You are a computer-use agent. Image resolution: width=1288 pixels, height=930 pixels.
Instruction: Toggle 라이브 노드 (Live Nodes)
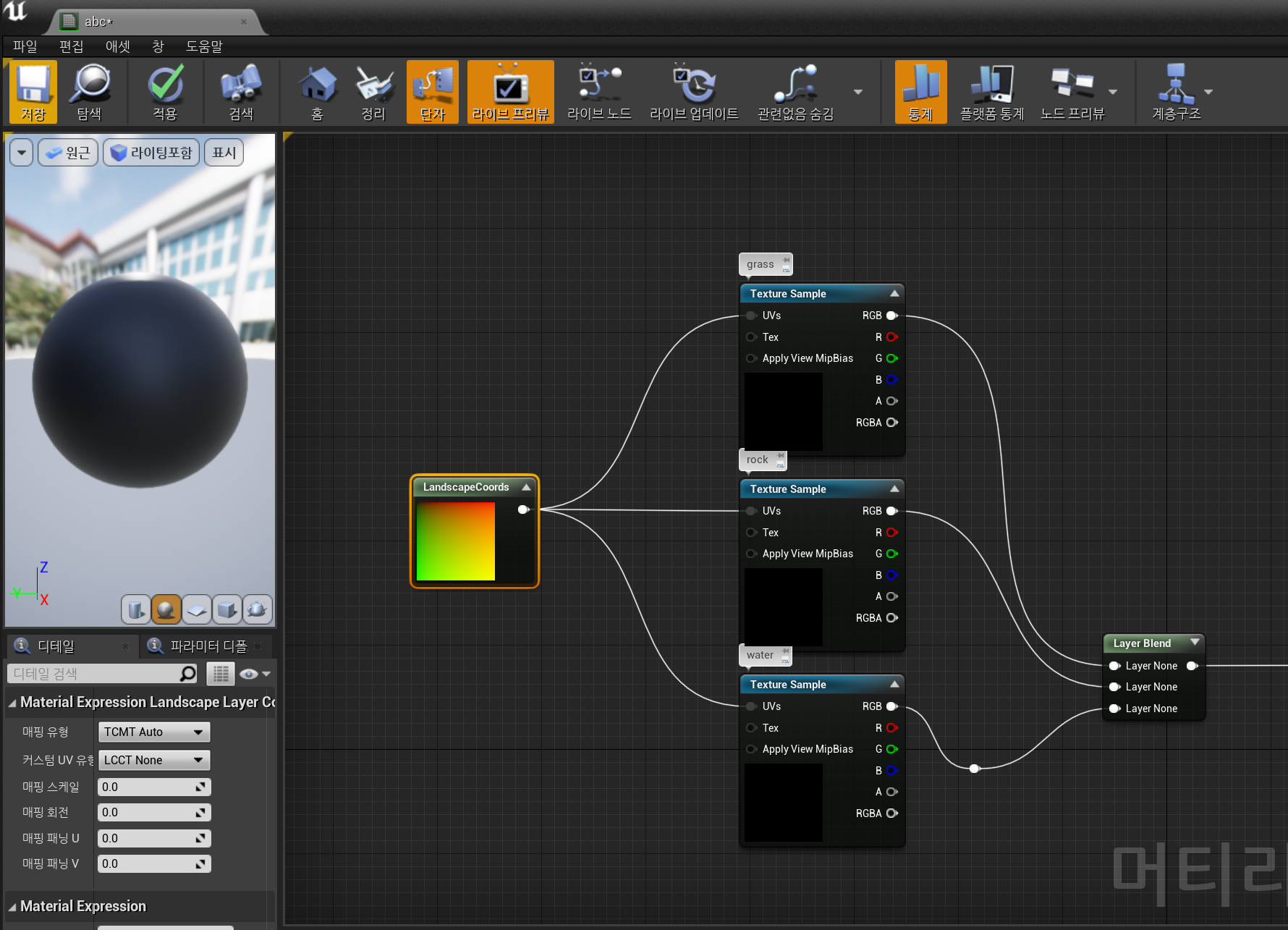tap(599, 91)
